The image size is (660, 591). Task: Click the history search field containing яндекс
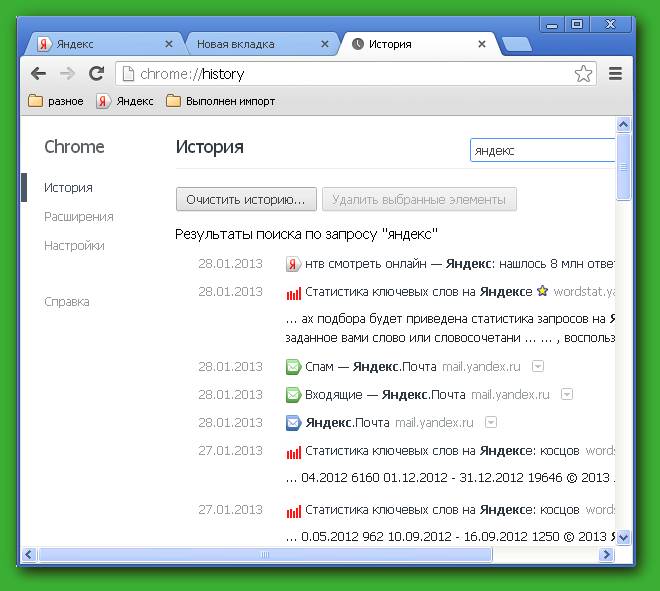point(543,150)
